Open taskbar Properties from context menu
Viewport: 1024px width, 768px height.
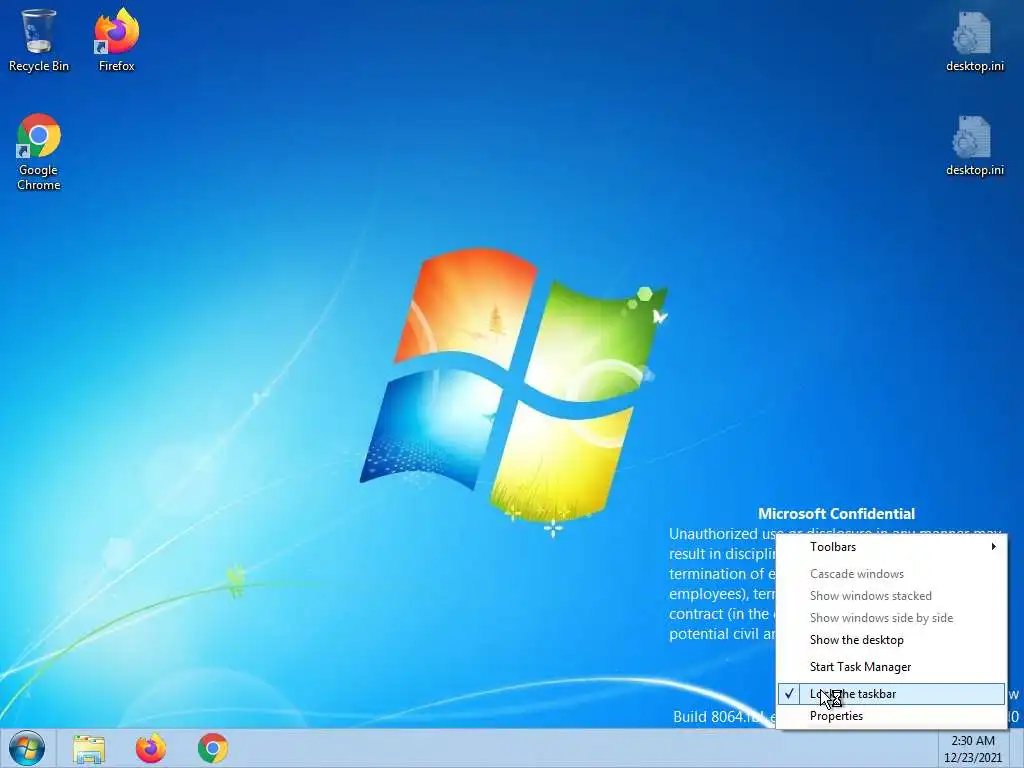click(891, 716)
